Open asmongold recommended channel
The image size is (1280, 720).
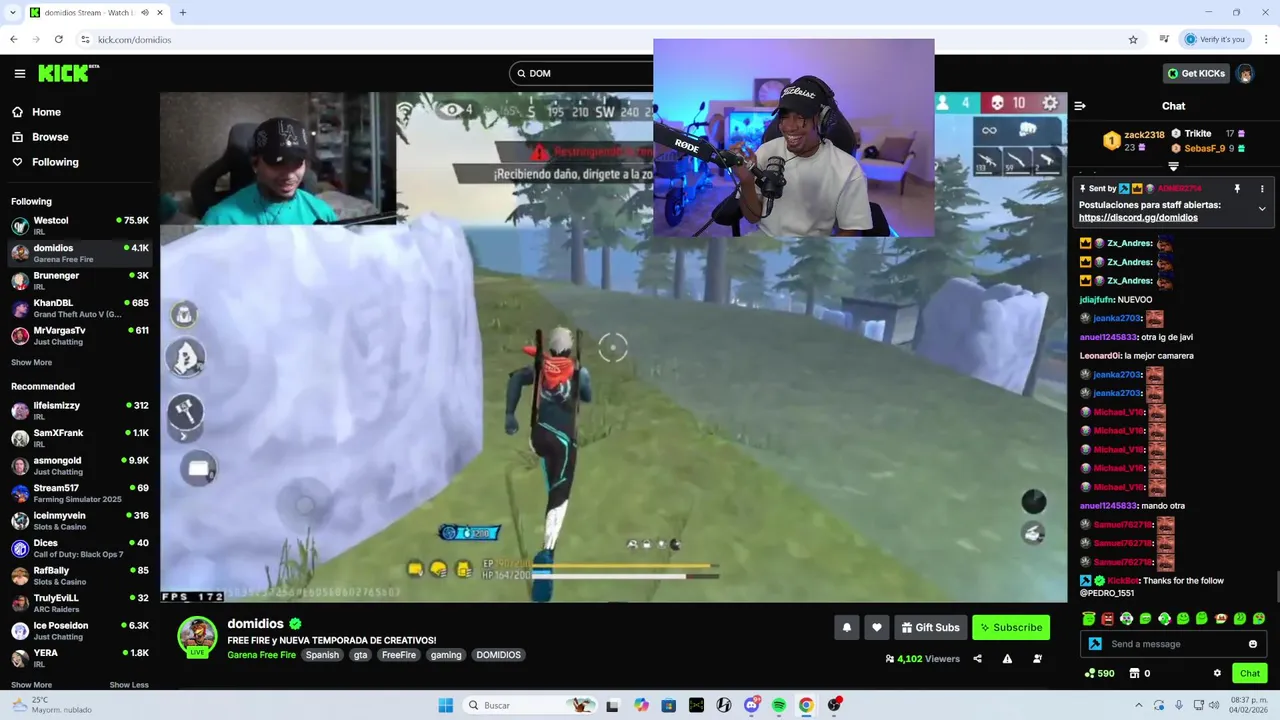coord(80,465)
